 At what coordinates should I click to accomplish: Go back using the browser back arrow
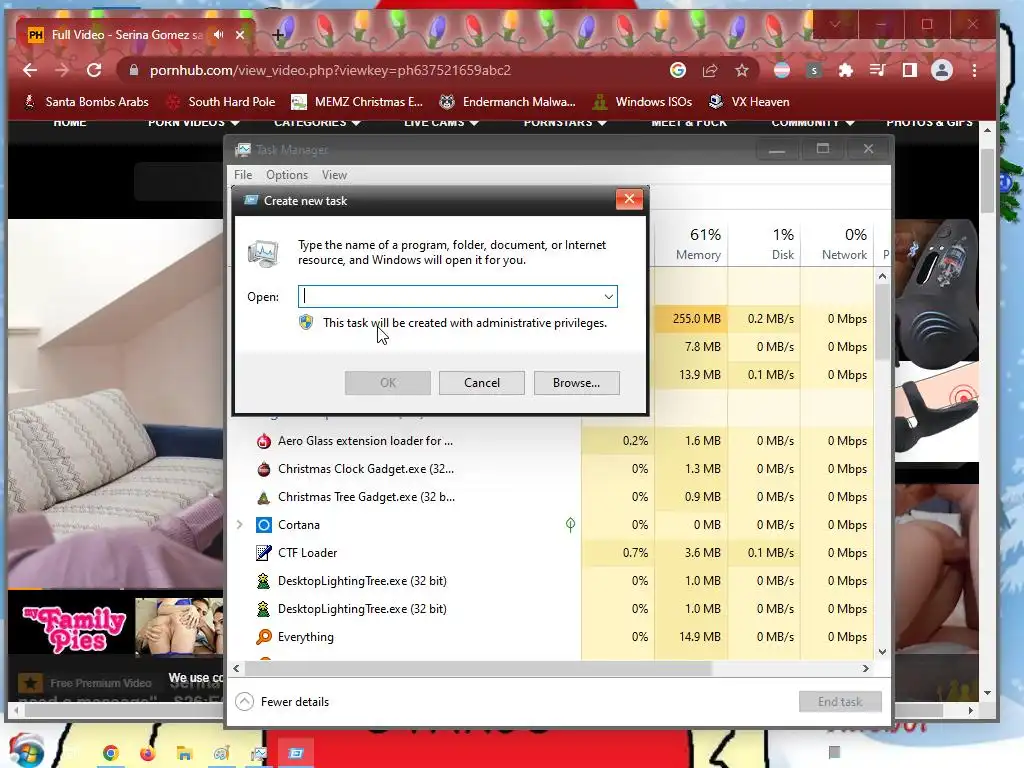point(30,71)
